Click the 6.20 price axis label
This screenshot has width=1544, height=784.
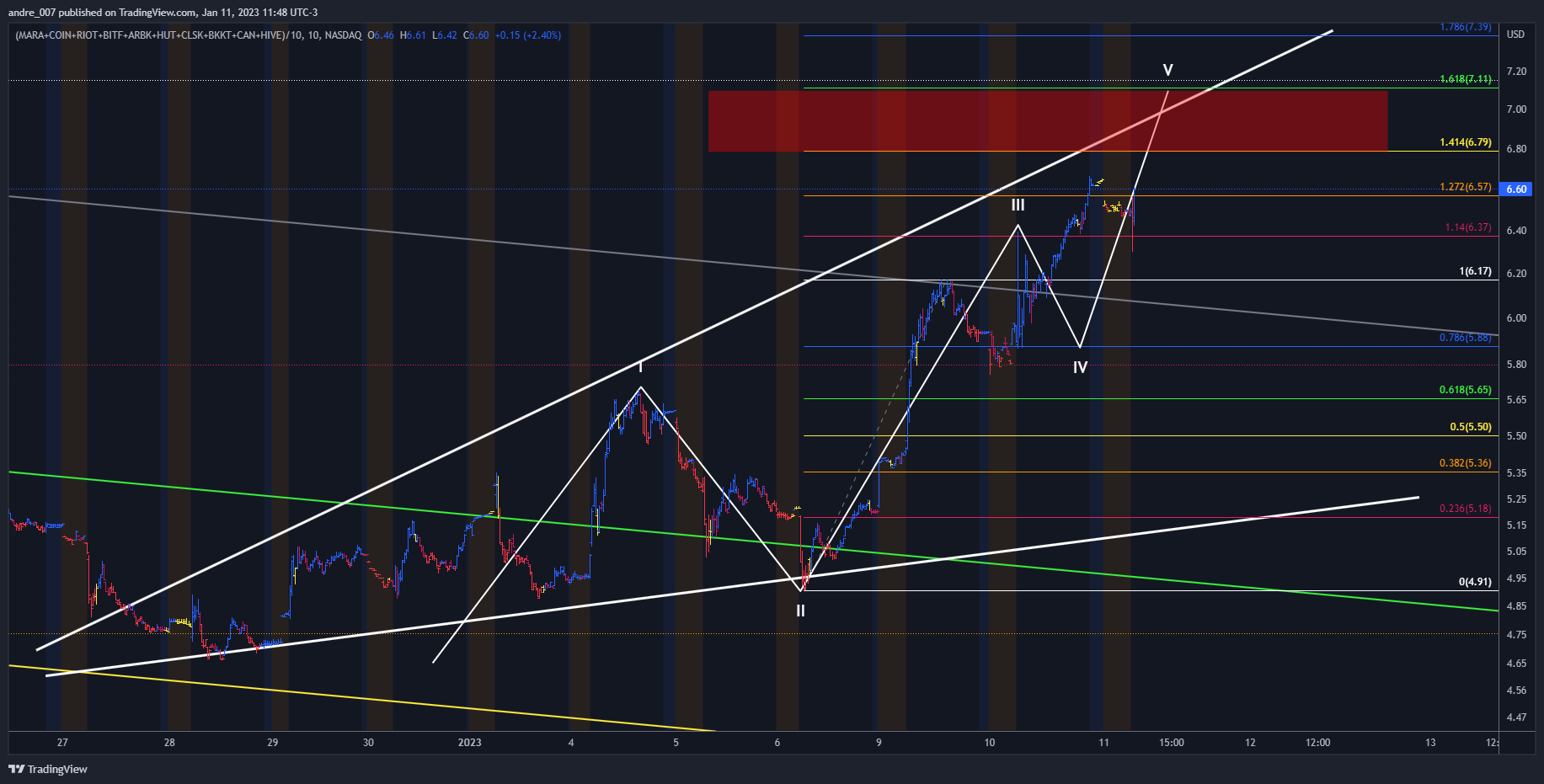[x=1516, y=274]
